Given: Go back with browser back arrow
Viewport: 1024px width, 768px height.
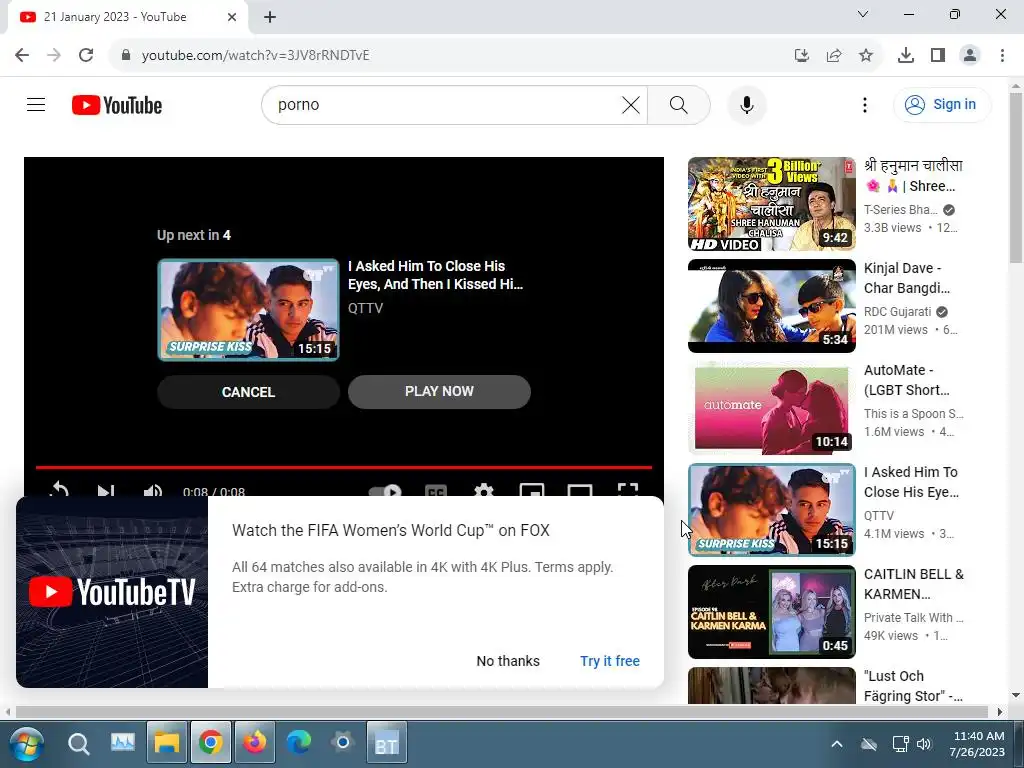Looking at the screenshot, I should coord(22,55).
